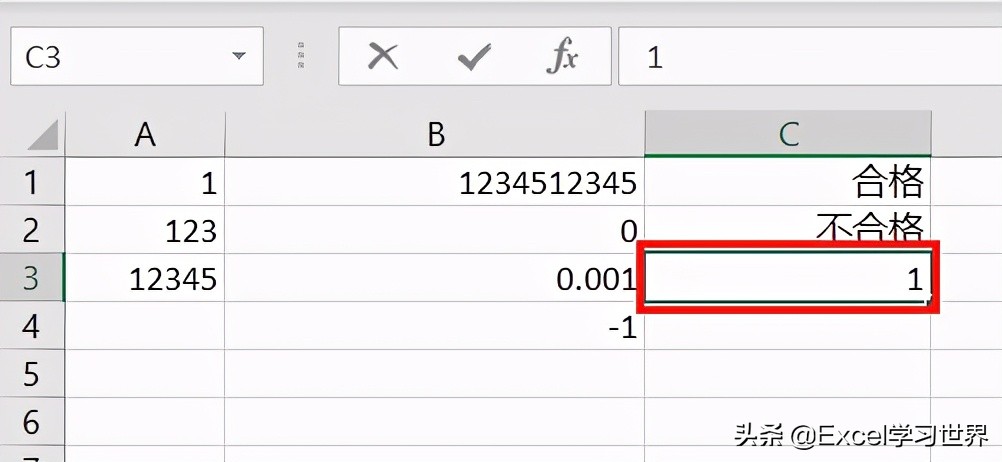
Task: Select row 3 header
Action: click(x=32, y=278)
